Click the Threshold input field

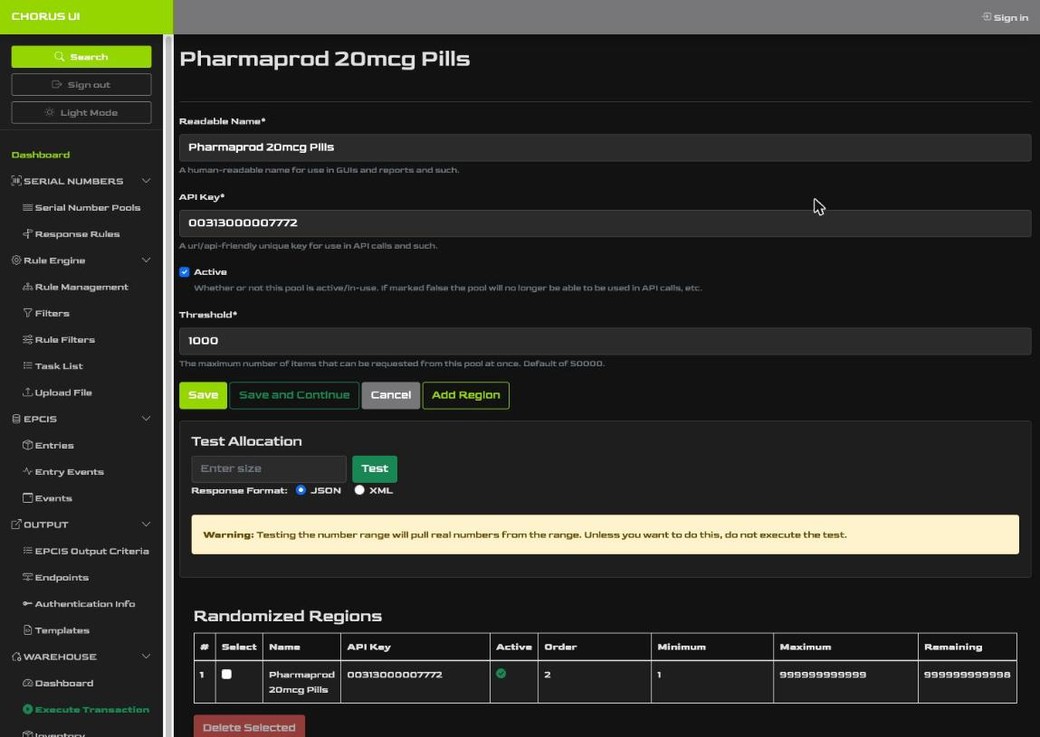click(x=605, y=341)
